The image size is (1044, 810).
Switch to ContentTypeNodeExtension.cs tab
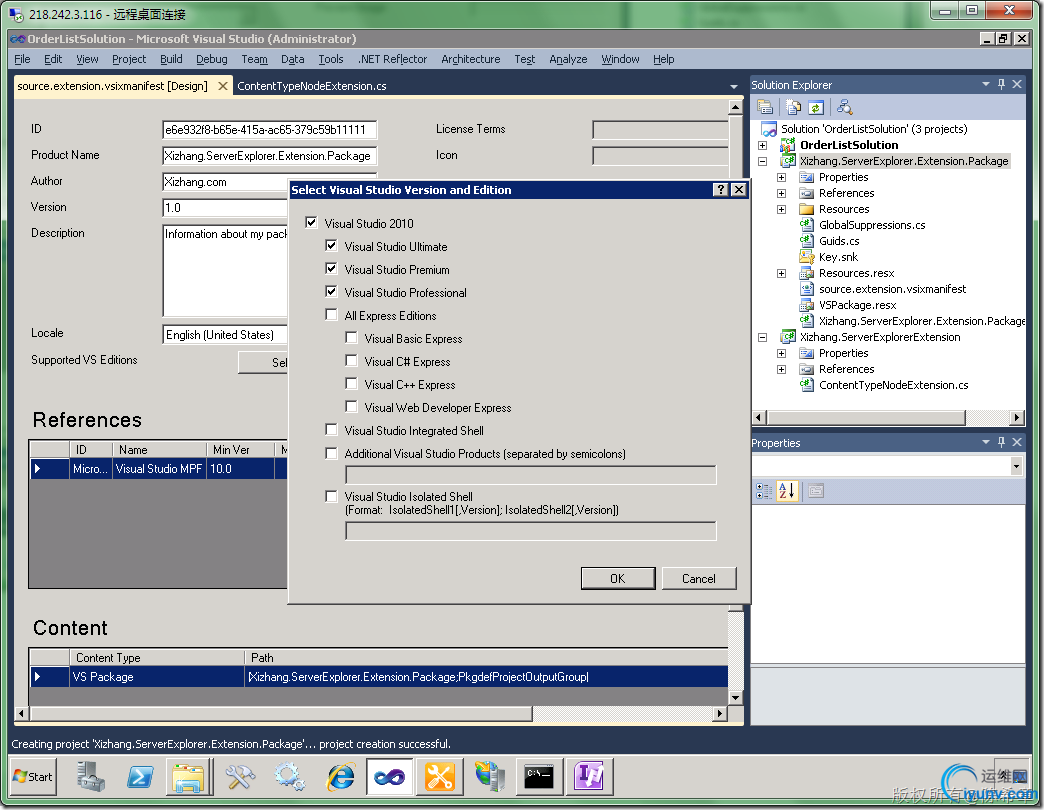(312, 86)
